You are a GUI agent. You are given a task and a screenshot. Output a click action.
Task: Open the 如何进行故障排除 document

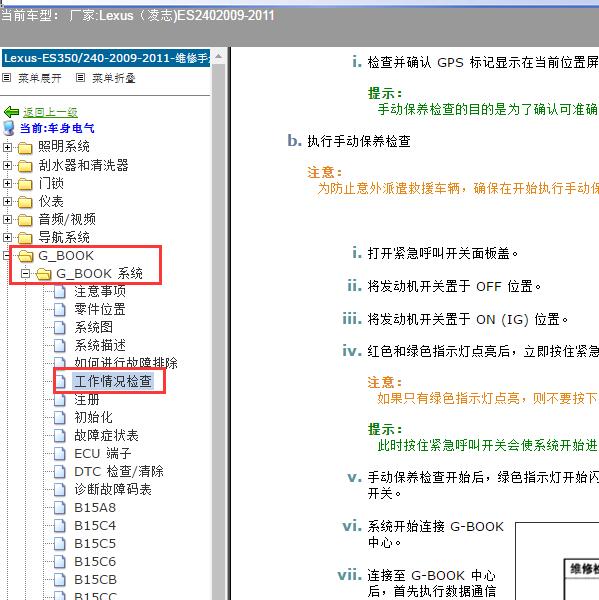point(126,362)
